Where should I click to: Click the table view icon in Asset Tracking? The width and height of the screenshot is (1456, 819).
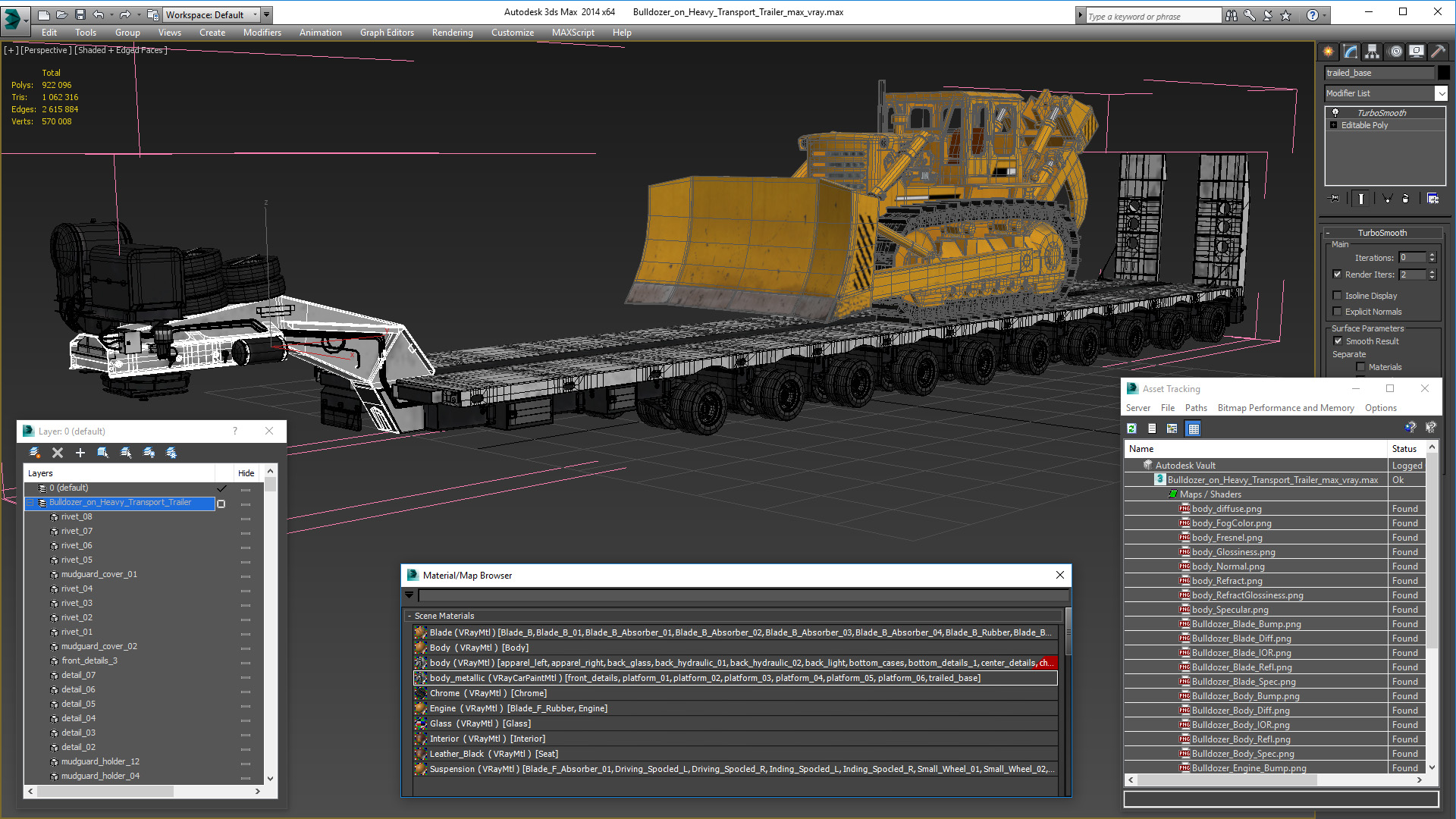point(1193,428)
